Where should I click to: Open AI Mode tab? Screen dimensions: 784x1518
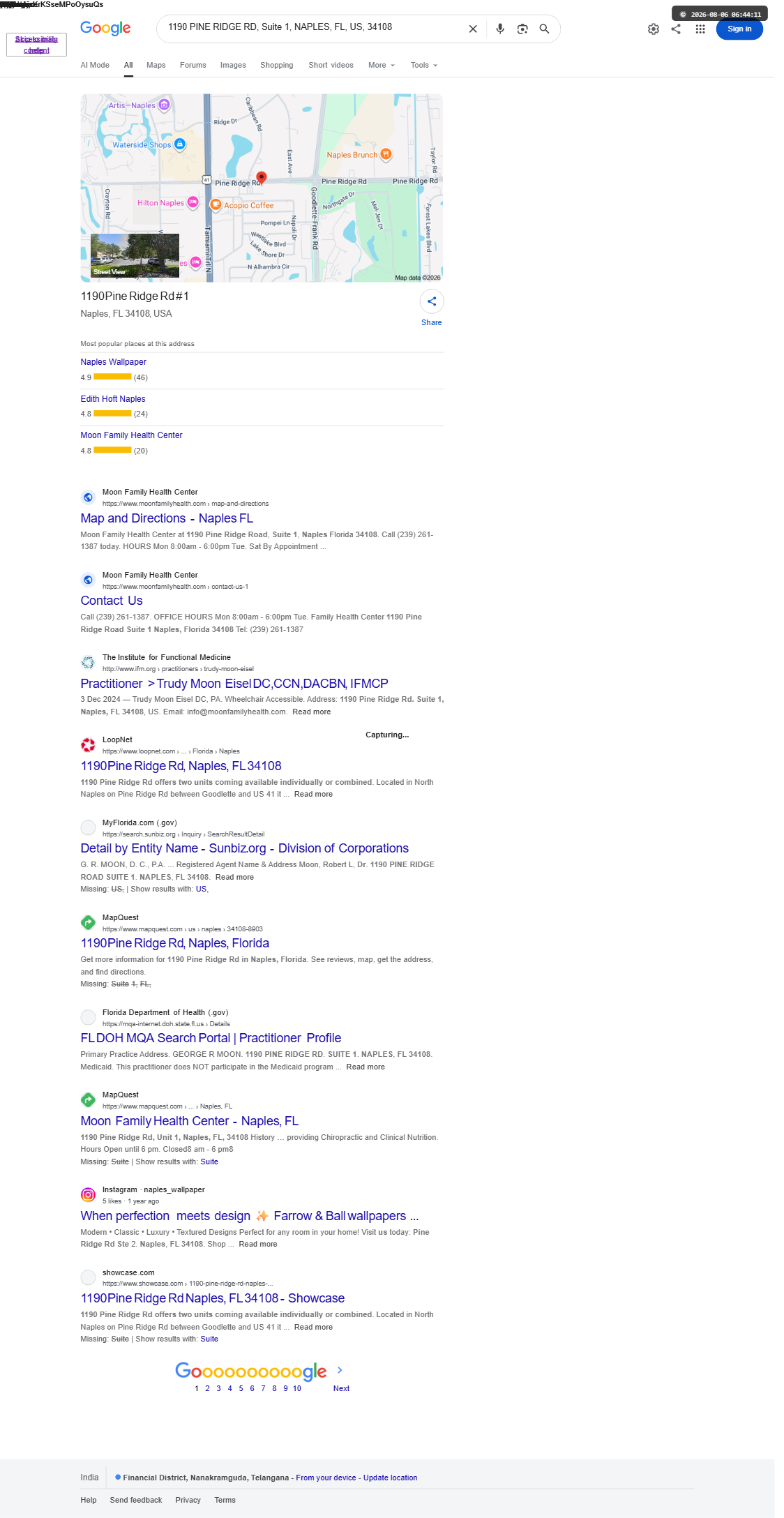point(95,65)
